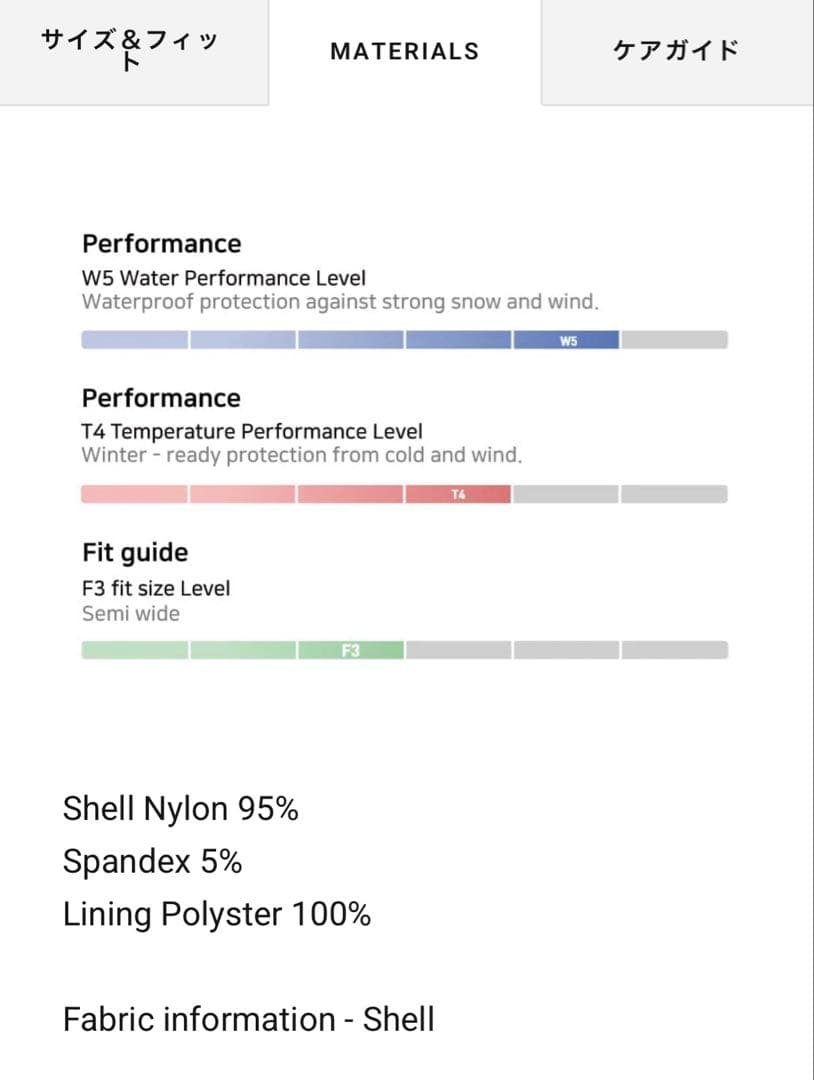Select the MATERIALS tab
The image size is (814, 1080).
405,51
